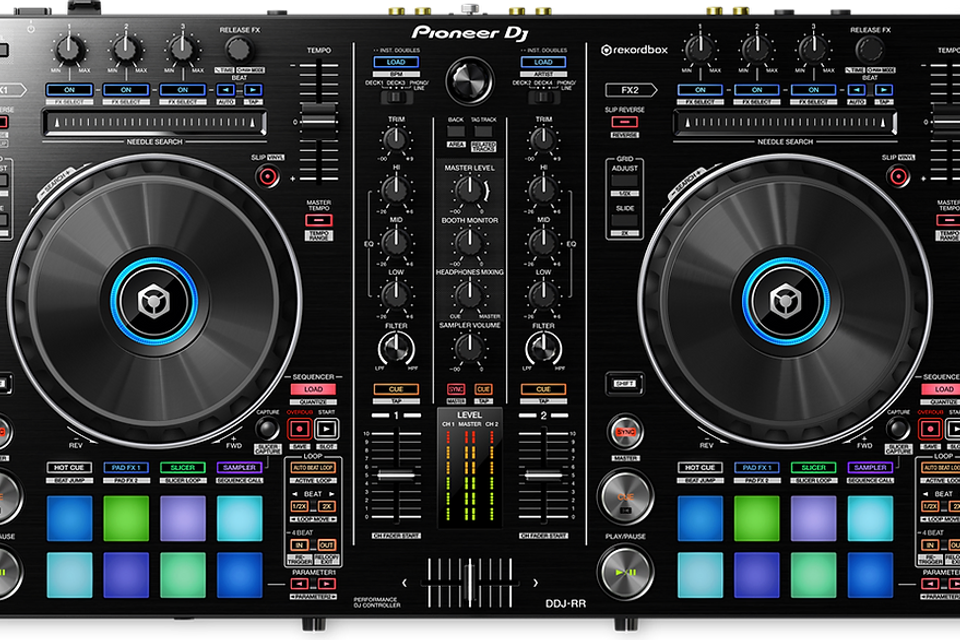Select SAMPLER pad mode on the left deck
The image size is (960, 640).
[239, 467]
